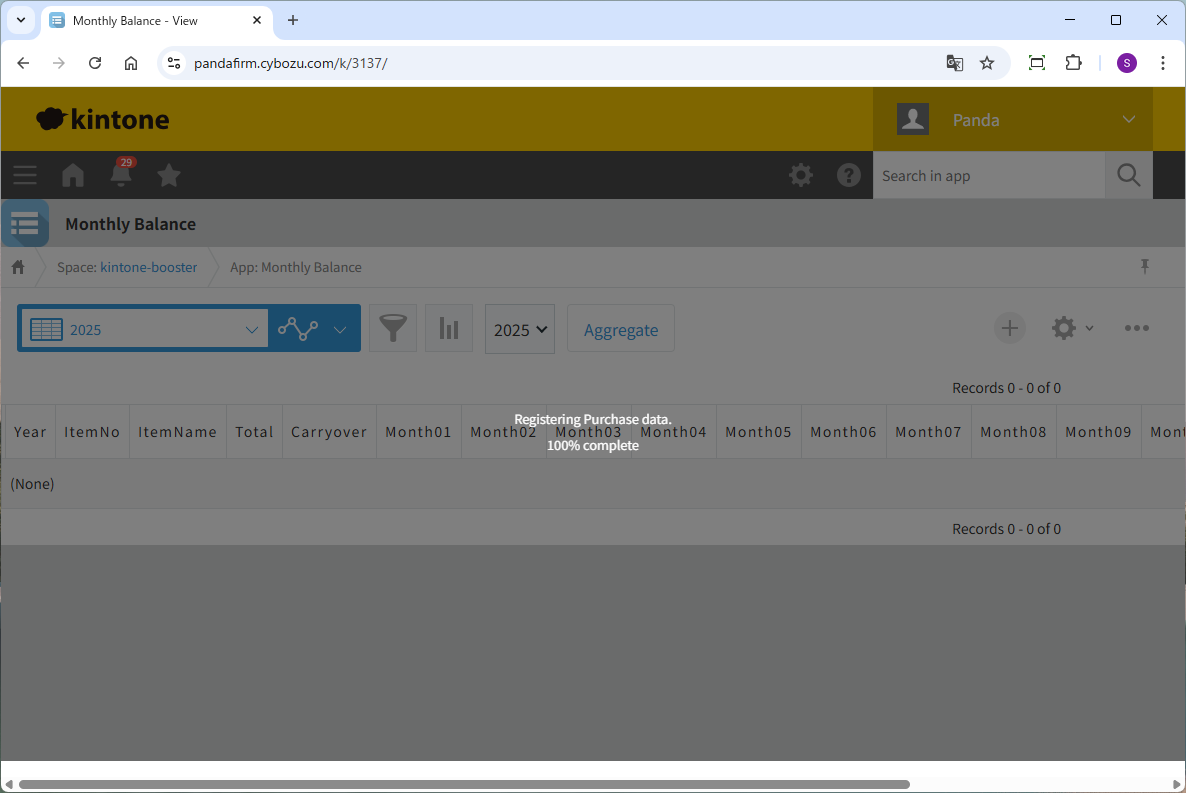Screen dimensions: 1186x793
Task: Expand the app settings gear dropdown
Action: (x=1072, y=328)
